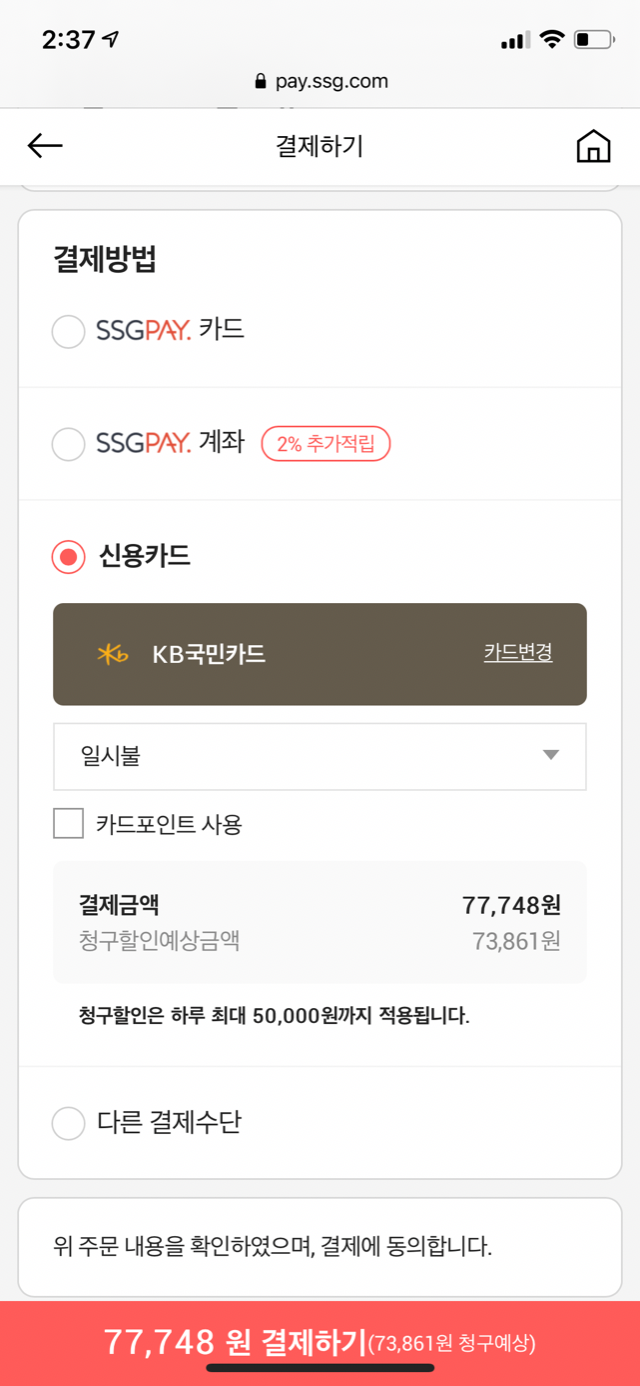Tap the KB logo on card banner
The width and height of the screenshot is (640, 1386).
112,654
